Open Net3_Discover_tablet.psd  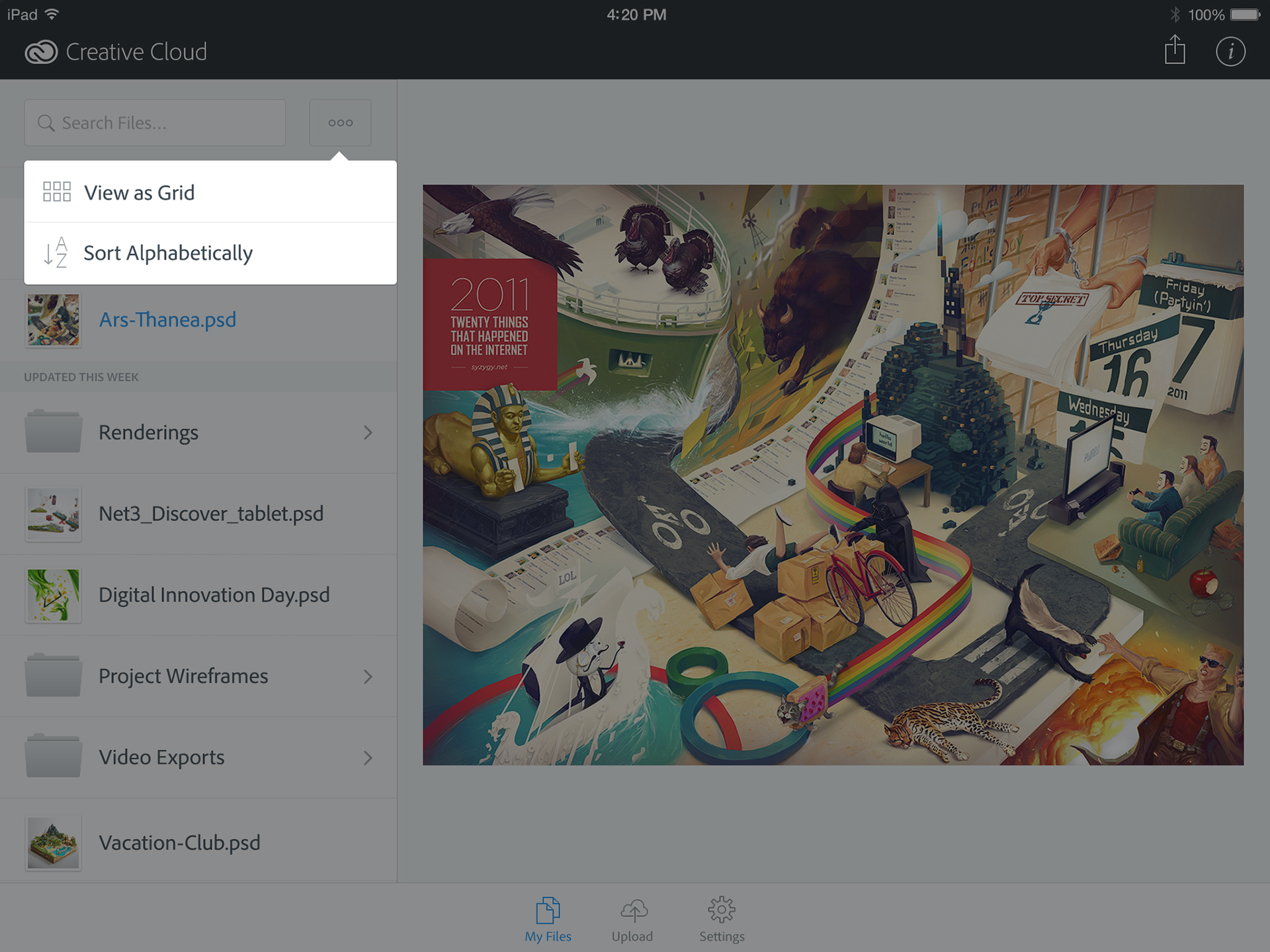pos(198,514)
